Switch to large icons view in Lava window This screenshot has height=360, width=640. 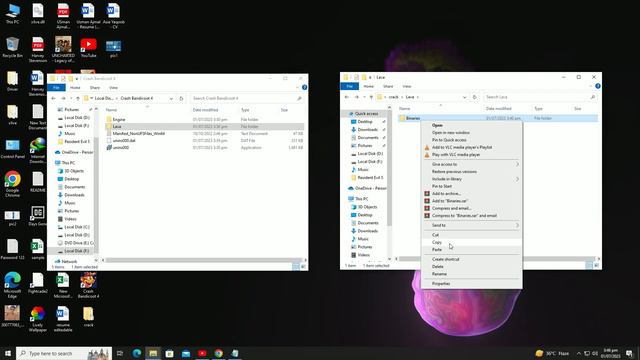coord(596,265)
